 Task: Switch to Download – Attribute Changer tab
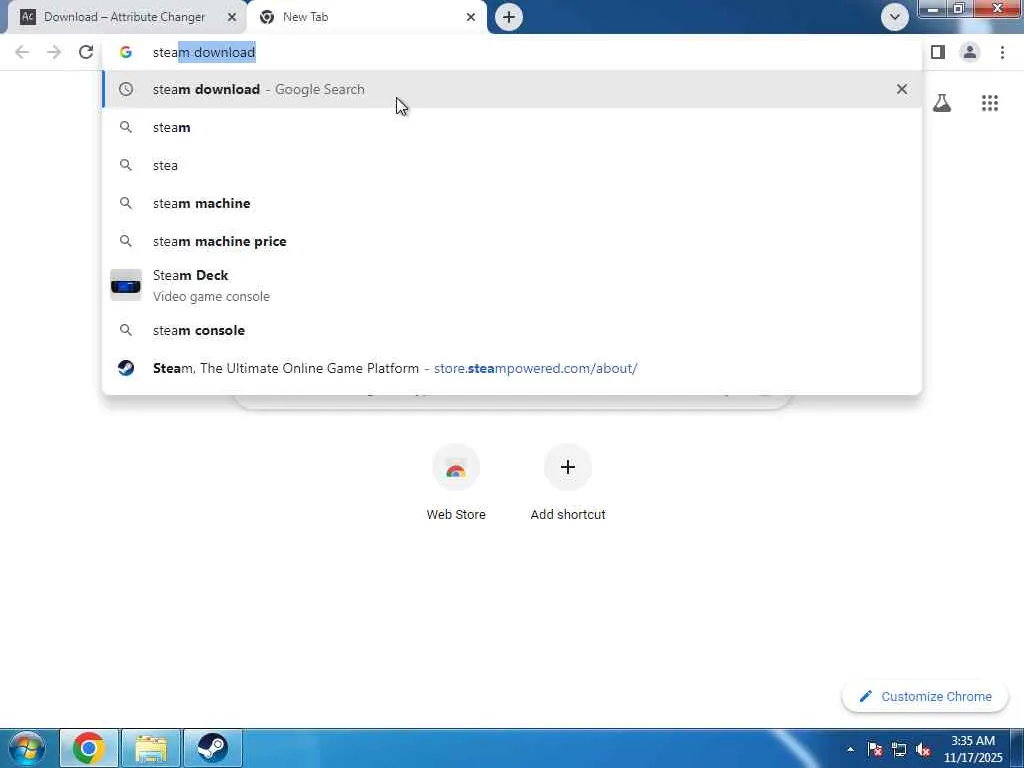point(124,17)
